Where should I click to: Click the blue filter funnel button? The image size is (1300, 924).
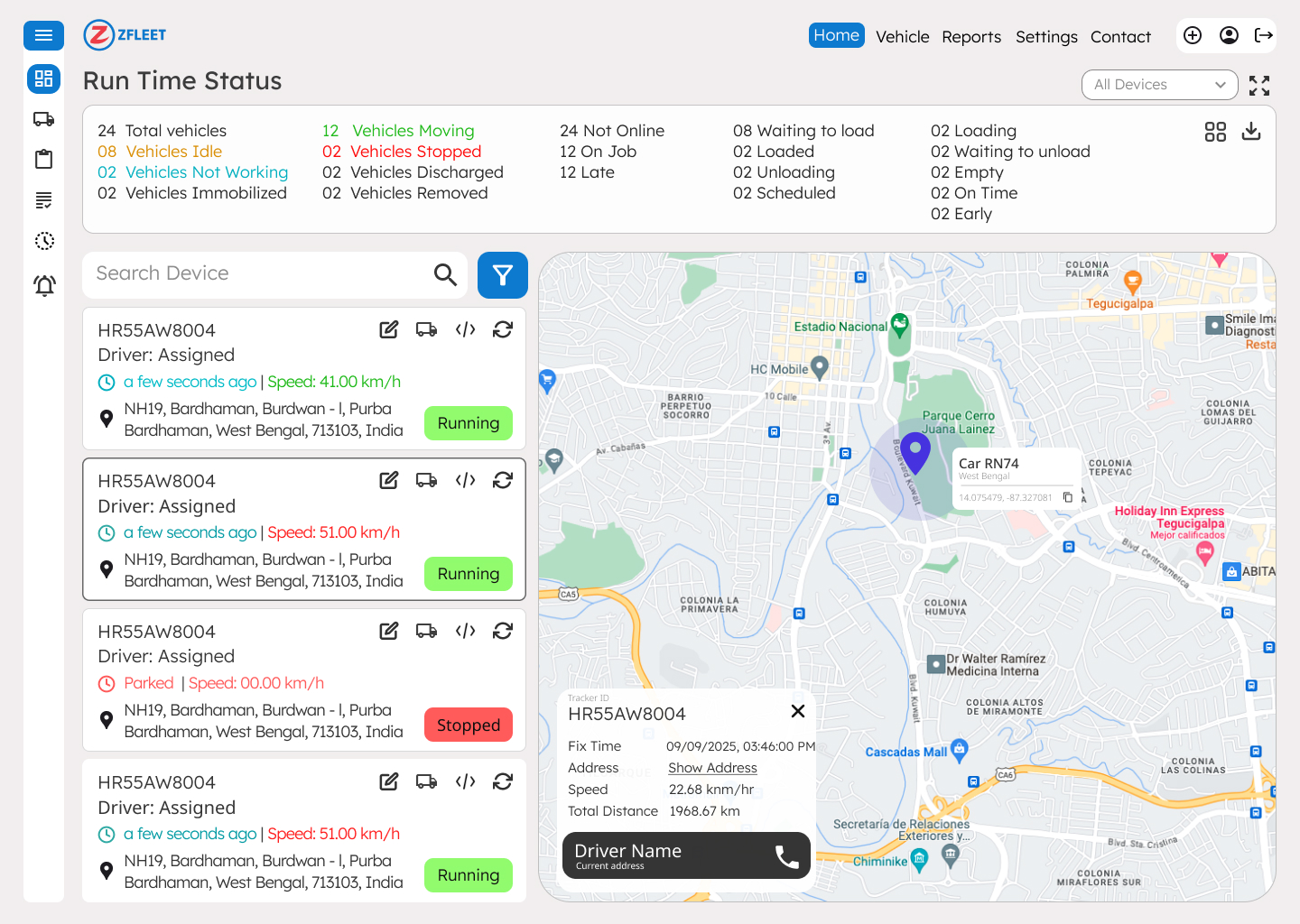coord(502,275)
